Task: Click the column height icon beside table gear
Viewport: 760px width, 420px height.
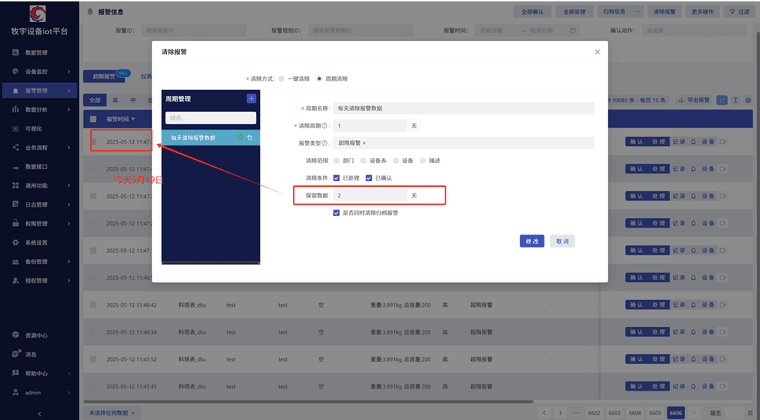Action: [x=735, y=100]
